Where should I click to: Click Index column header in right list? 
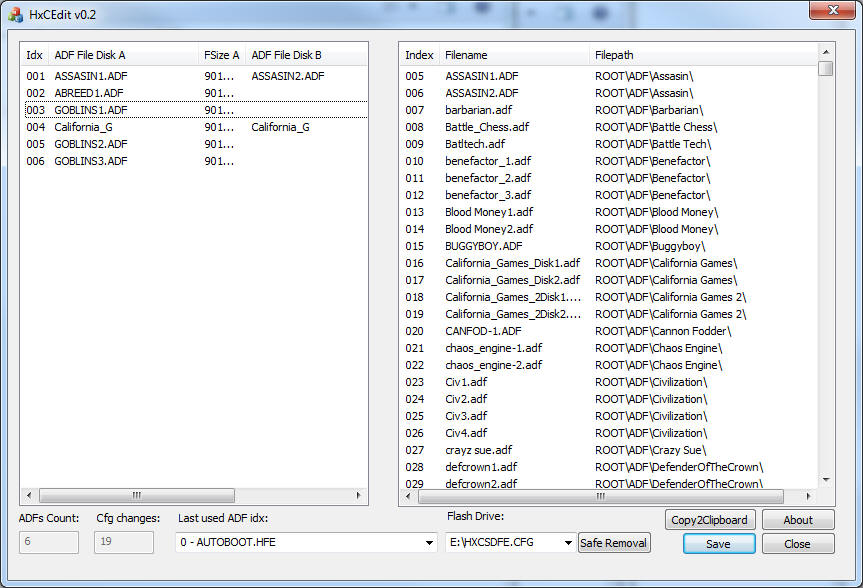point(419,55)
